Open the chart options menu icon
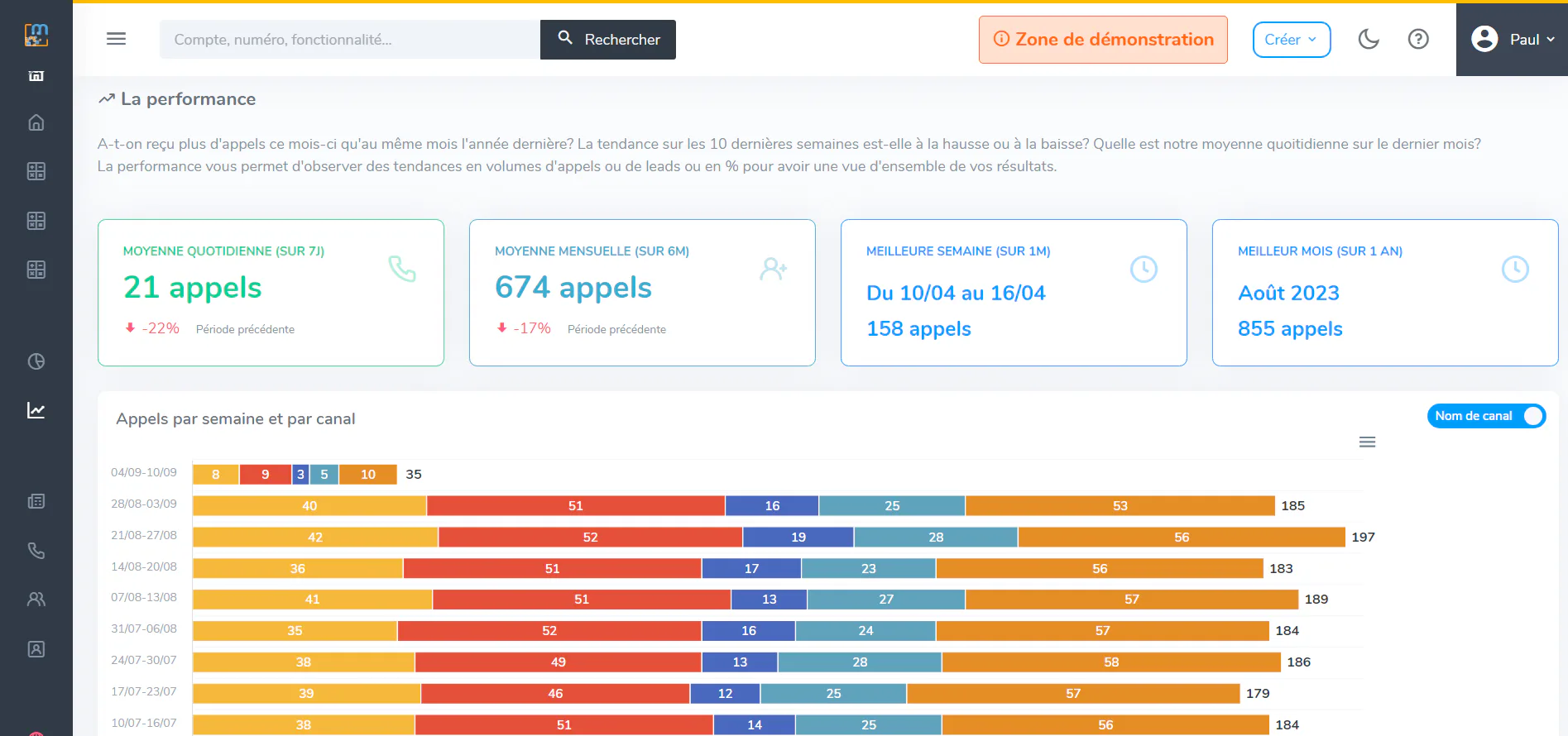 click(1367, 442)
